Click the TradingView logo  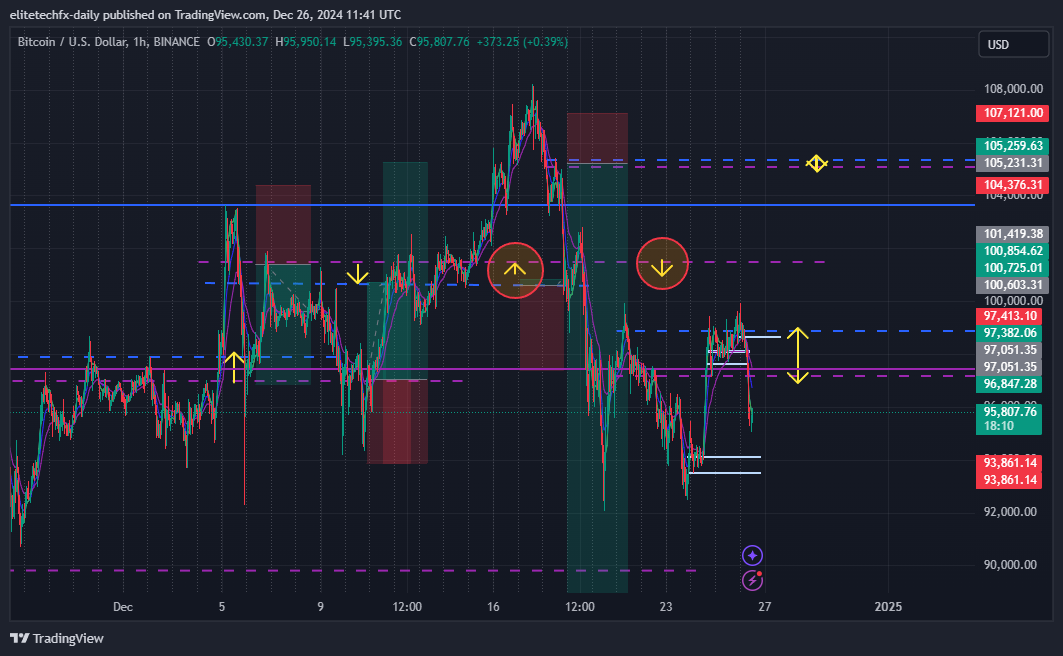coord(57,638)
